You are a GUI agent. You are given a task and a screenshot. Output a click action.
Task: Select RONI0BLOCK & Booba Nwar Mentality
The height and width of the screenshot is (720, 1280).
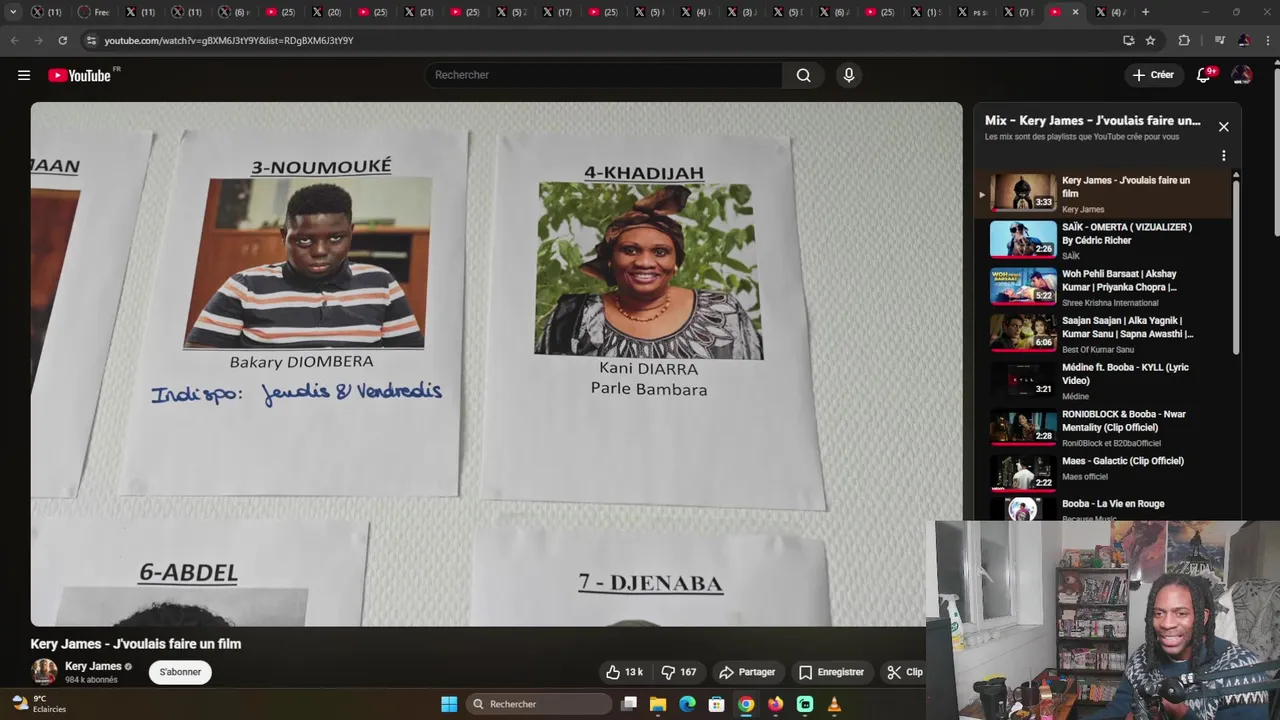[x=1104, y=428]
